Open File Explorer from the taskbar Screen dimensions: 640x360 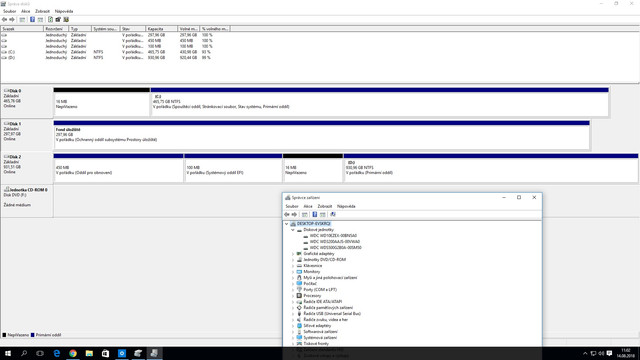(x=89, y=353)
